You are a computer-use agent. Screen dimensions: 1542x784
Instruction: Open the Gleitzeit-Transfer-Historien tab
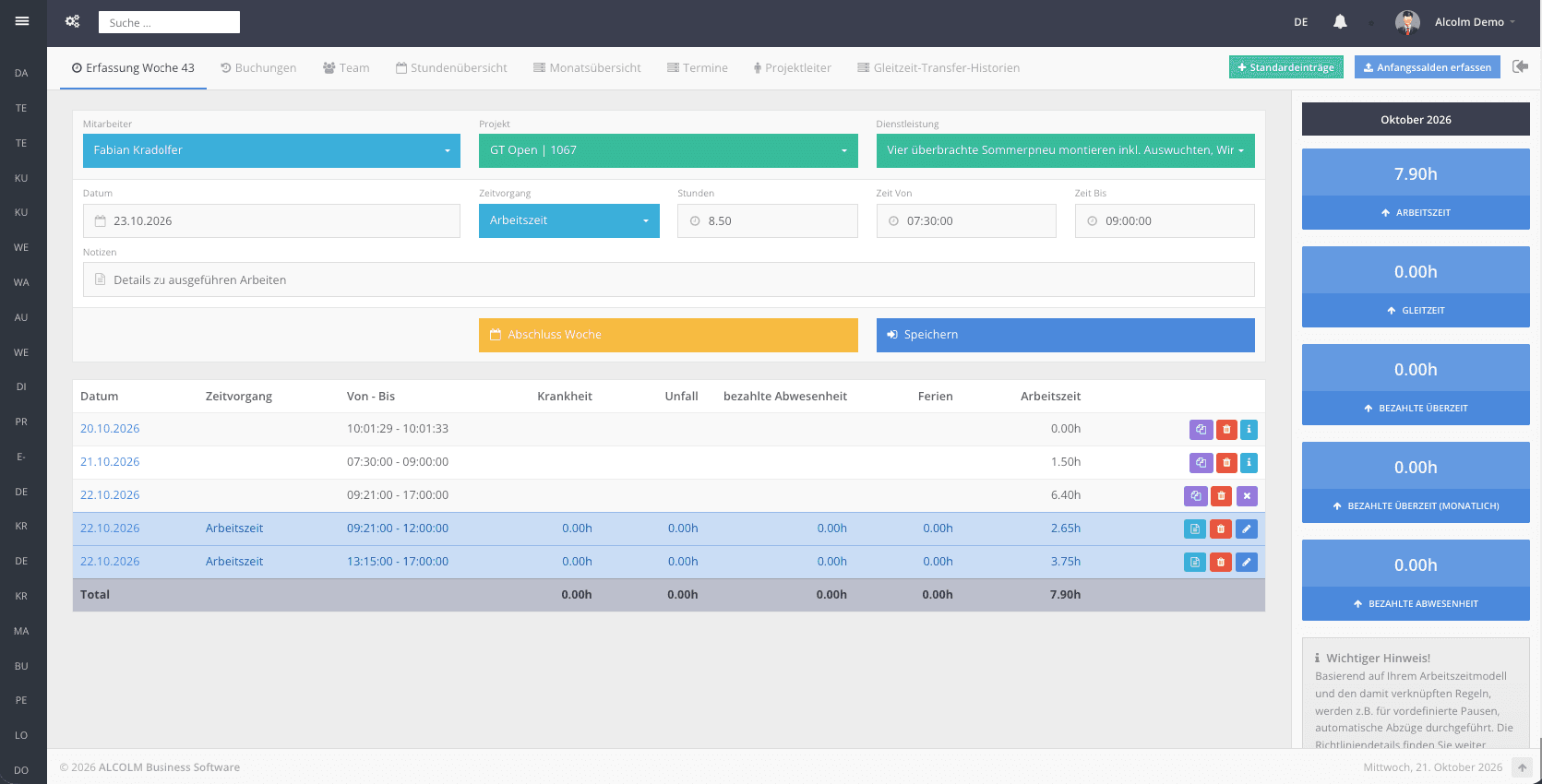pos(938,68)
